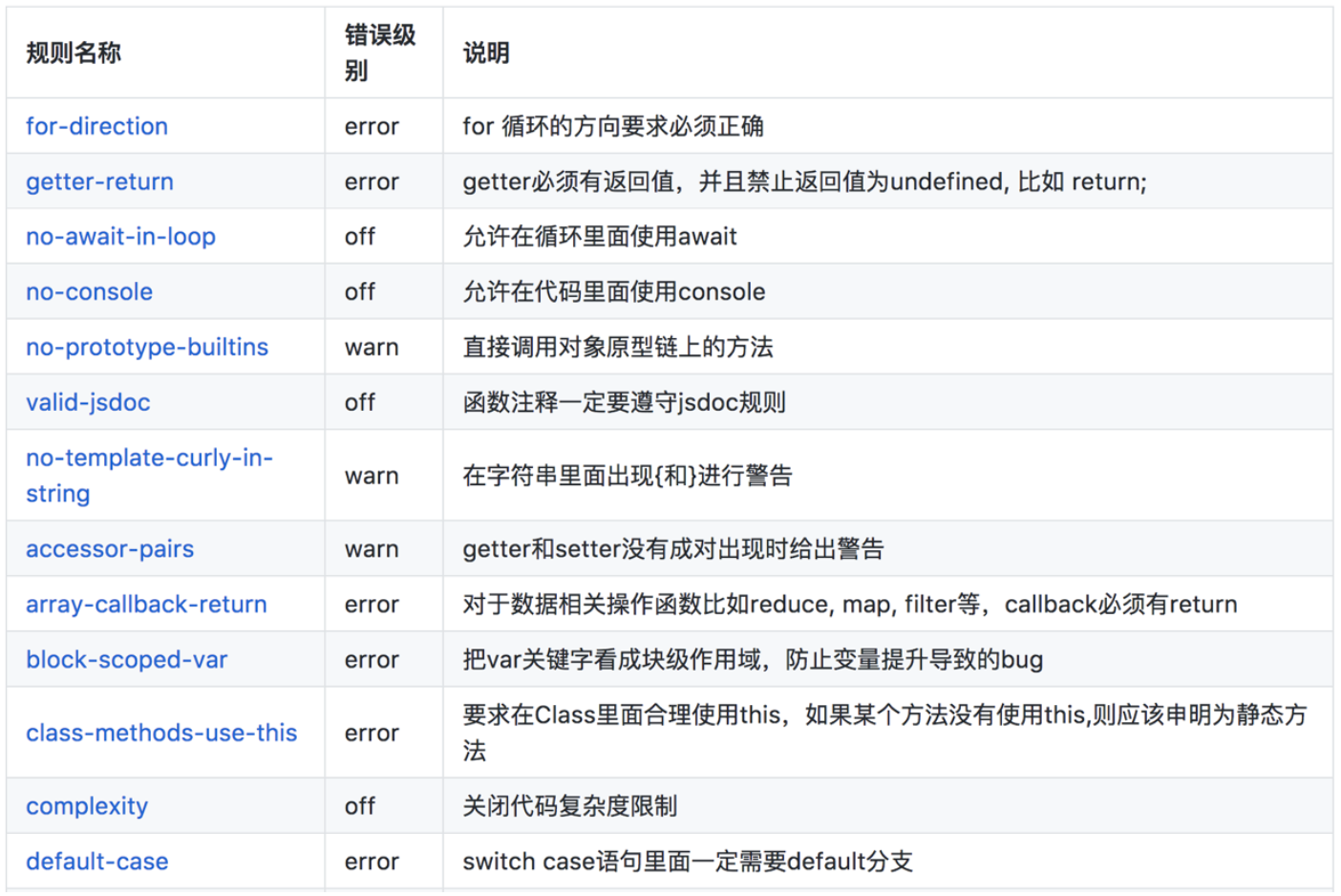Open the default-case rule link
Screen dimensions: 1341x896
(x=96, y=861)
